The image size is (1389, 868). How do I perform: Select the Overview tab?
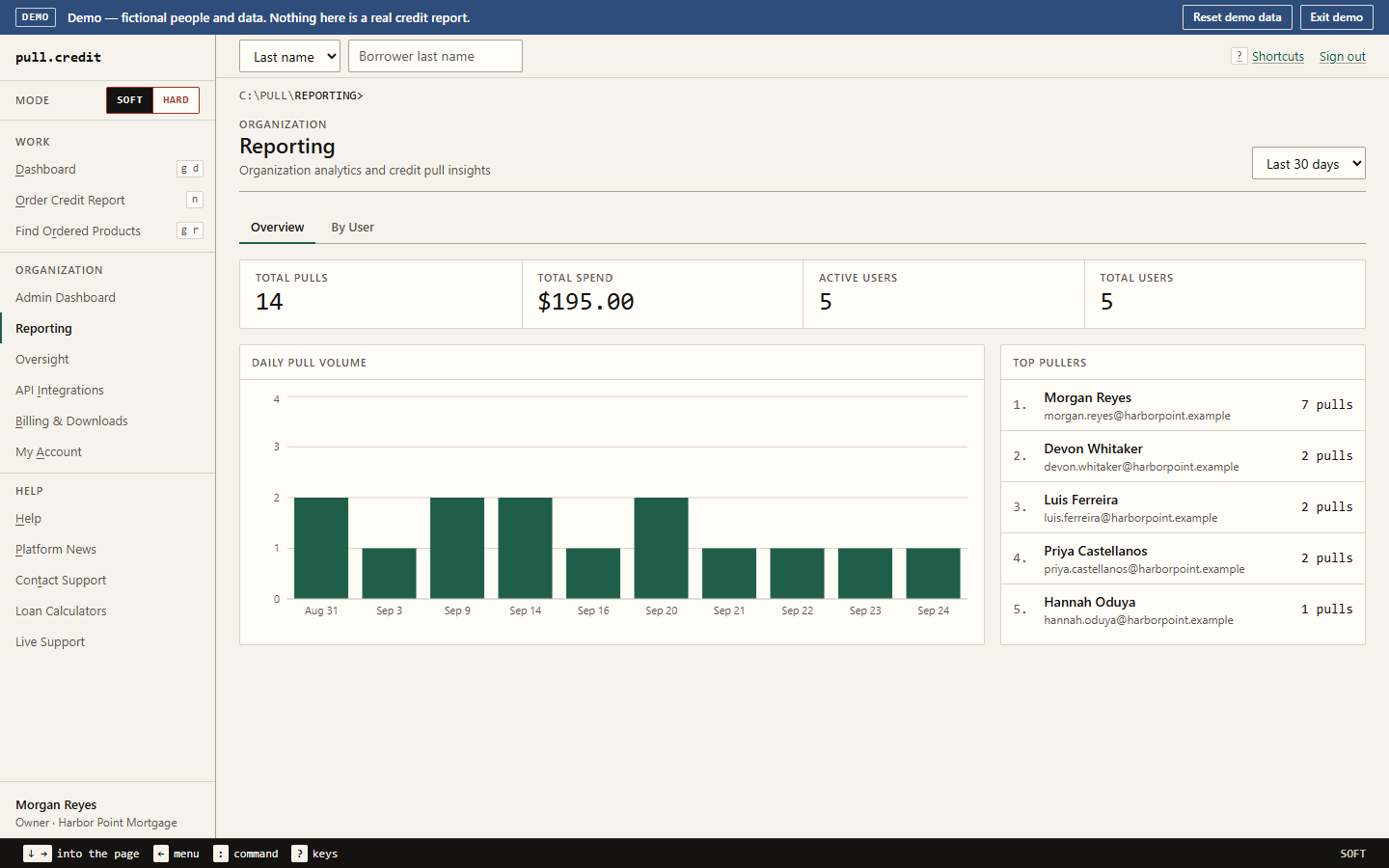pyautogui.click(x=277, y=228)
